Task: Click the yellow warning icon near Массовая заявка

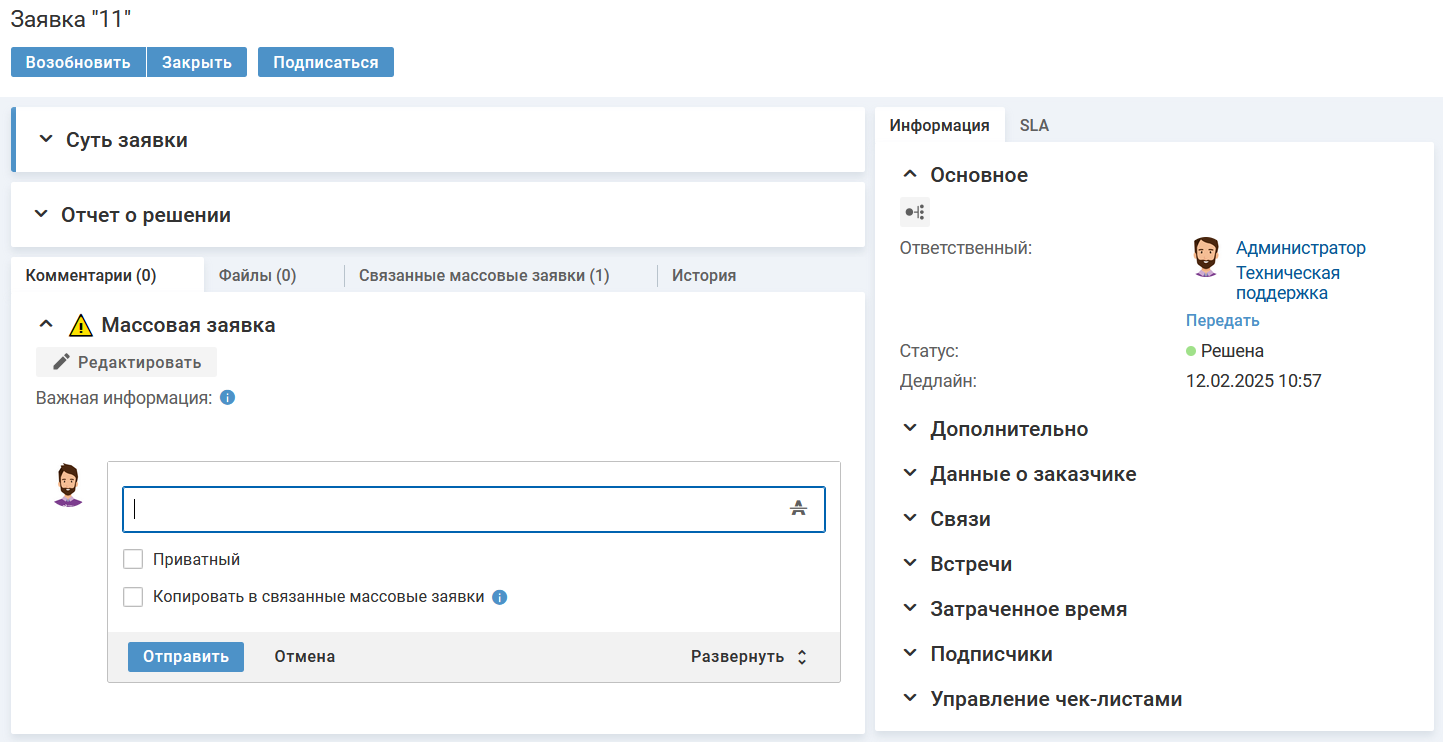Action: (x=80, y=326)
